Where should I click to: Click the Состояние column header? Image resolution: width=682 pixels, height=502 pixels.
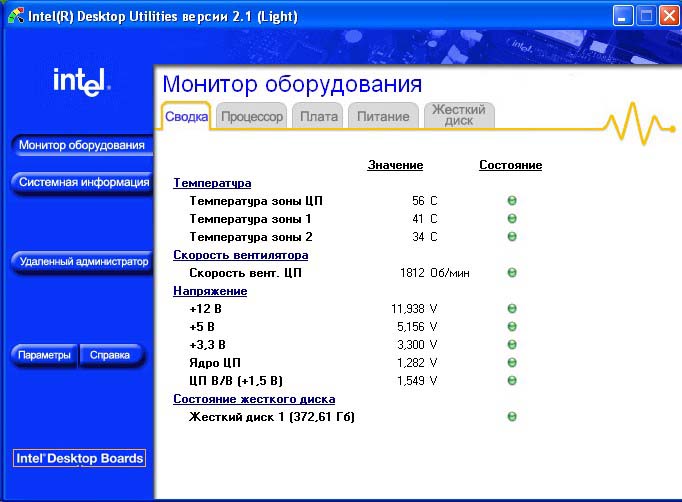pos(511,165)
